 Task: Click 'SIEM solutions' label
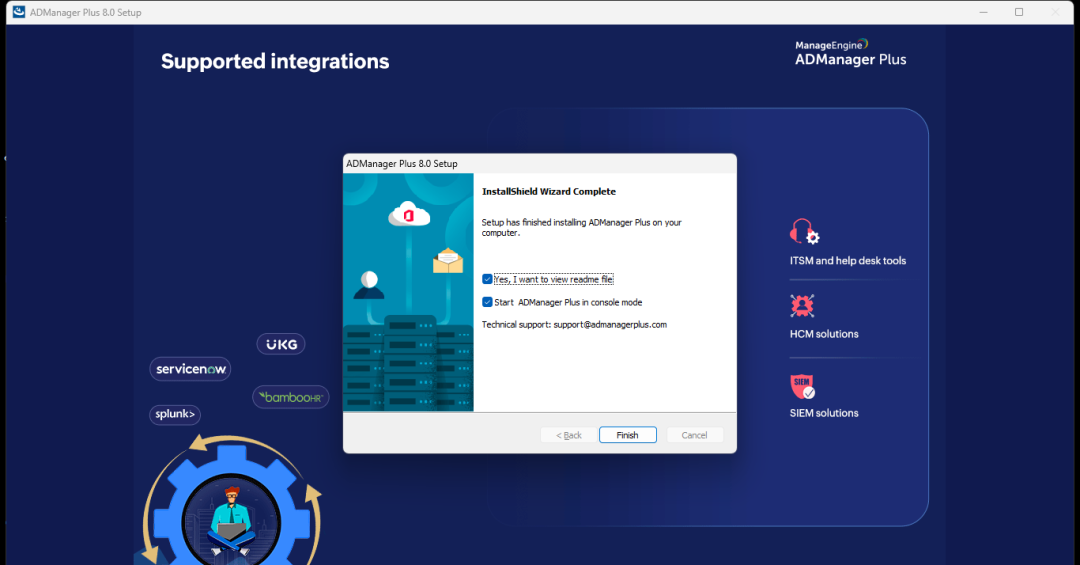pyautogui.click(x=824, y=413)
